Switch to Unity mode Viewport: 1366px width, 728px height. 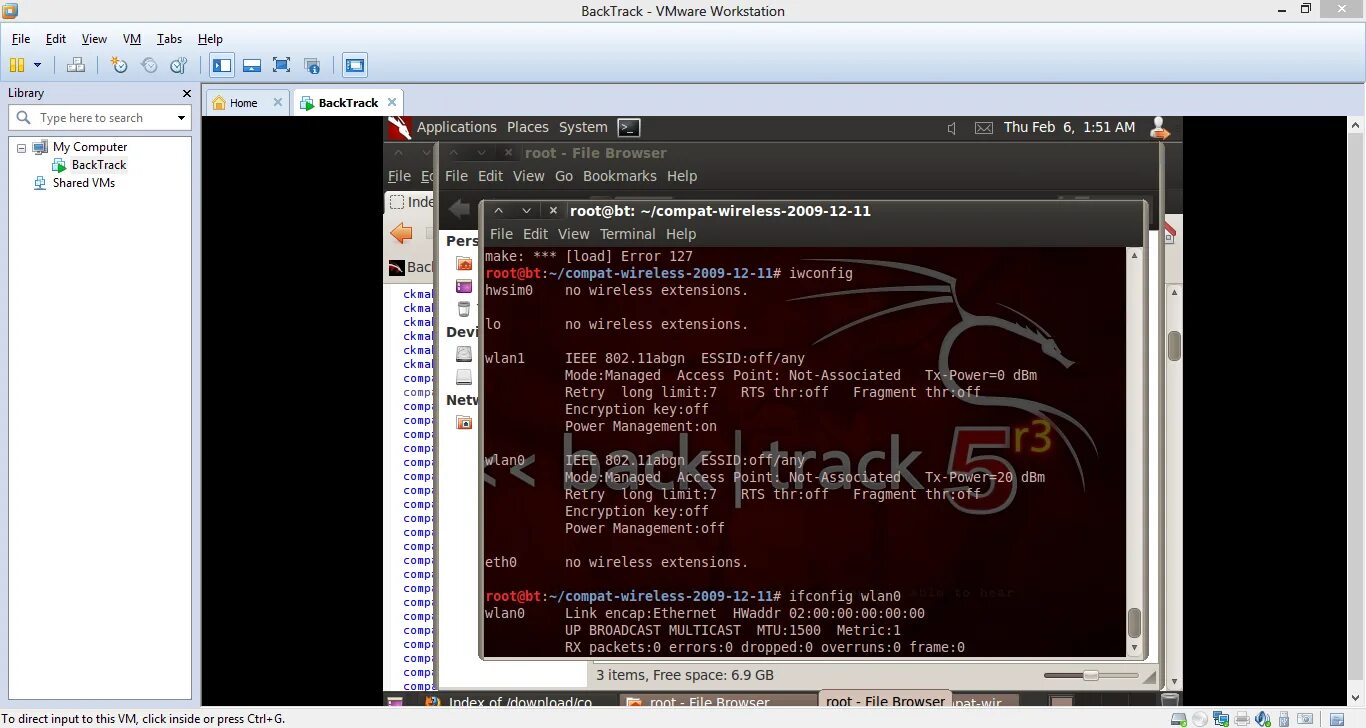point(312,65)
